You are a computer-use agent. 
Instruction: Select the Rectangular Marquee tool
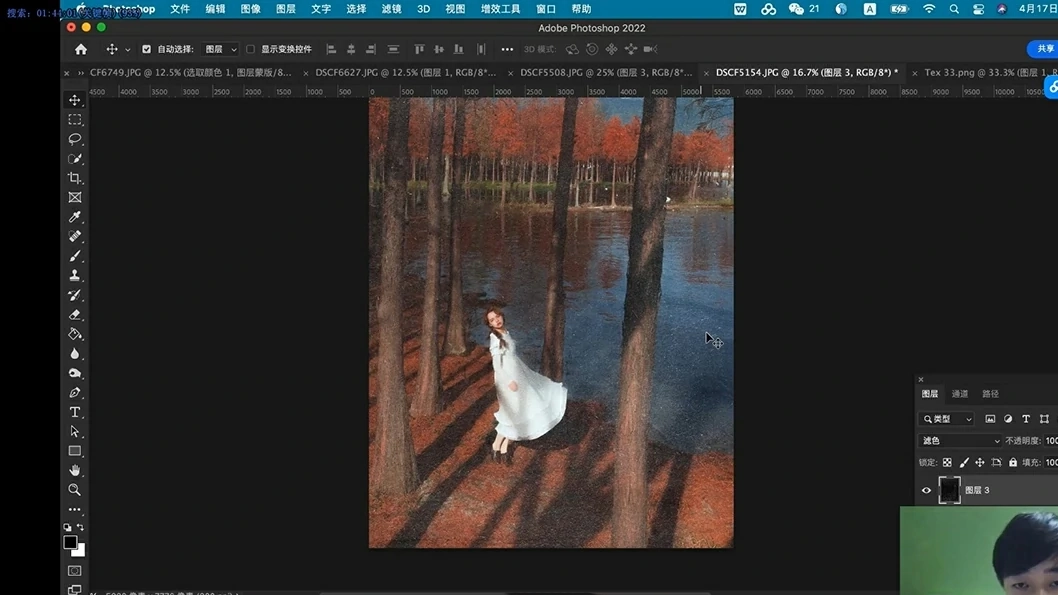75,119
